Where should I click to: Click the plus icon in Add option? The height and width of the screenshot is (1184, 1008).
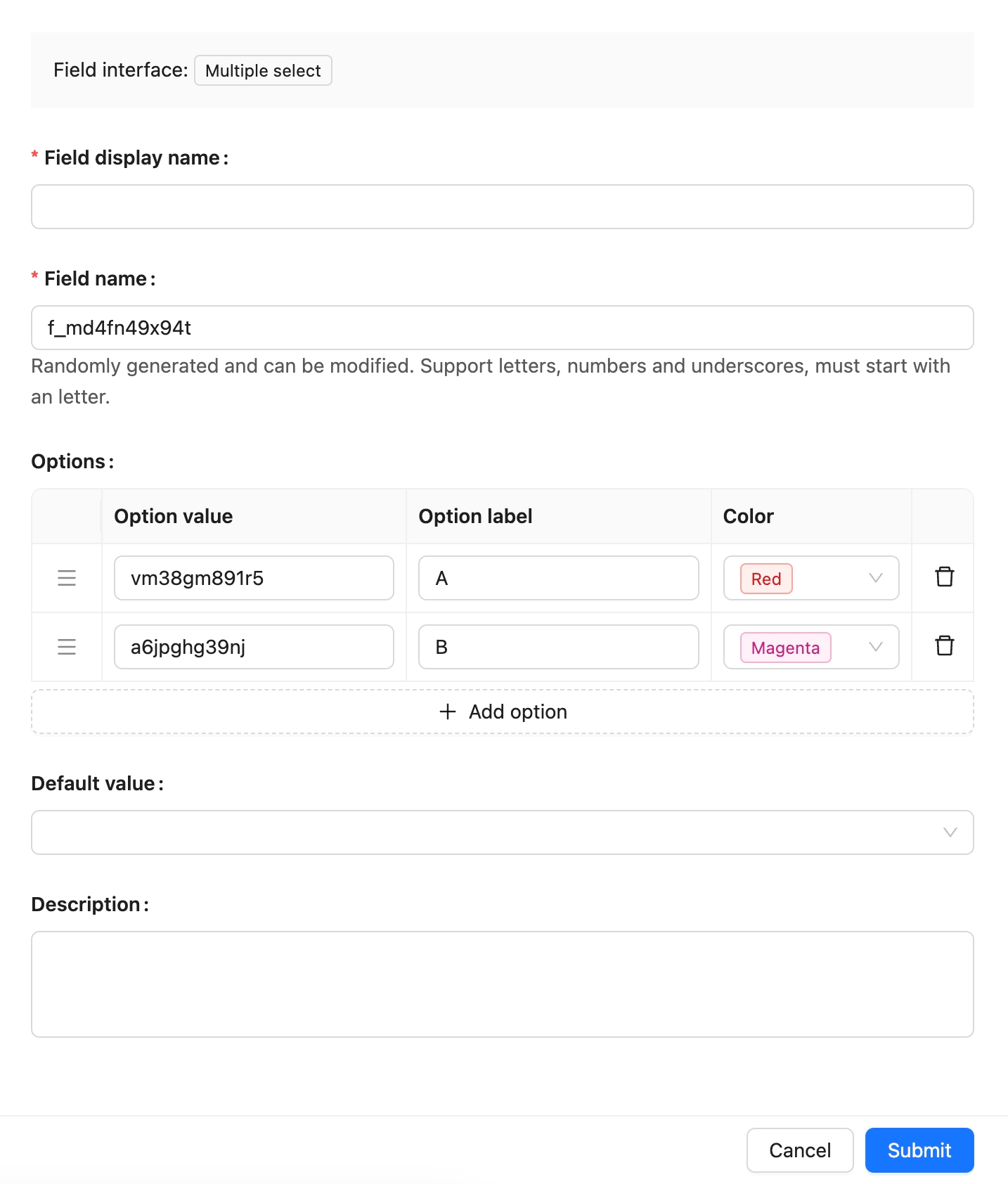click(x=448, y=712)
